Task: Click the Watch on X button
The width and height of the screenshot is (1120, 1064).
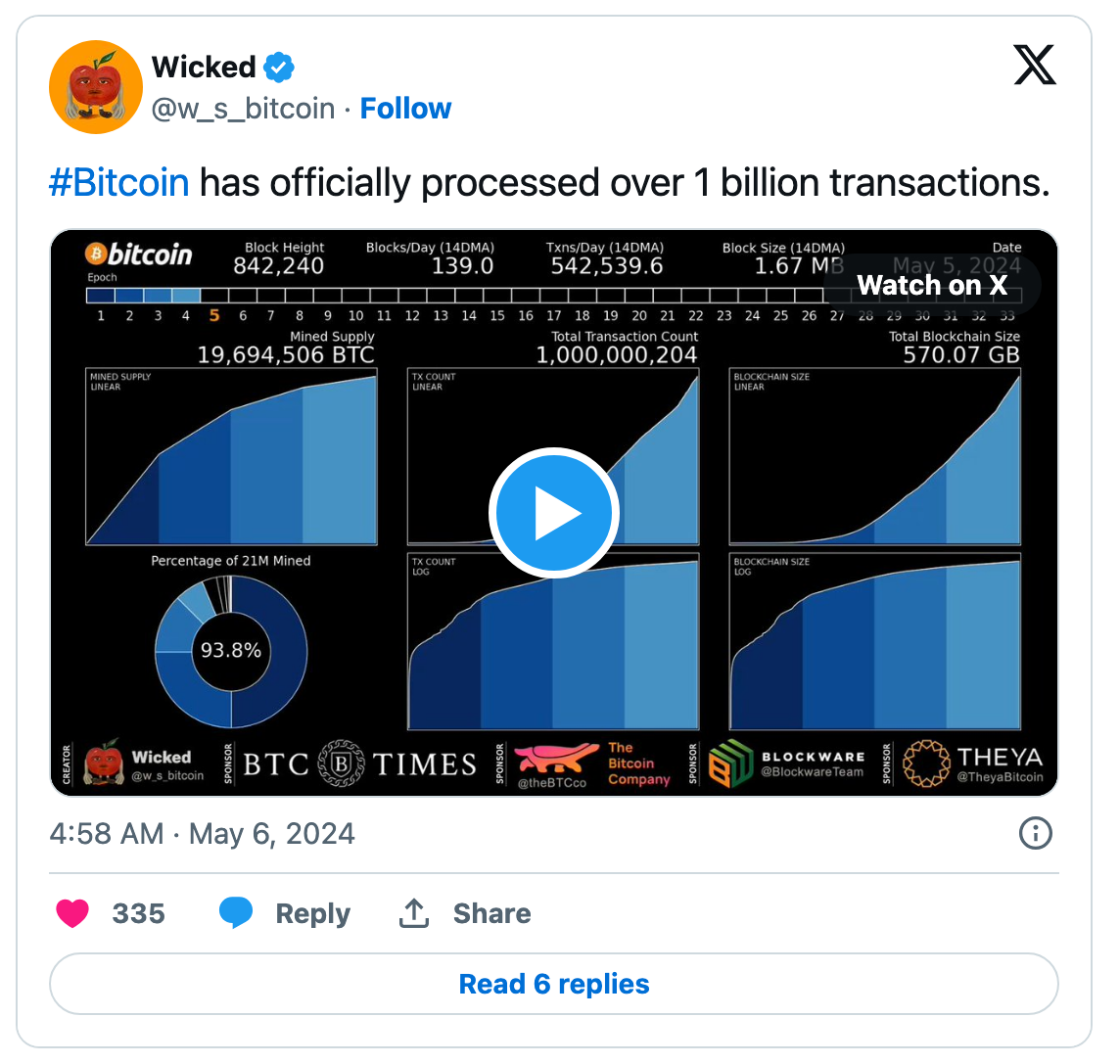Action: pyautogui.click(x=930, y=285)
